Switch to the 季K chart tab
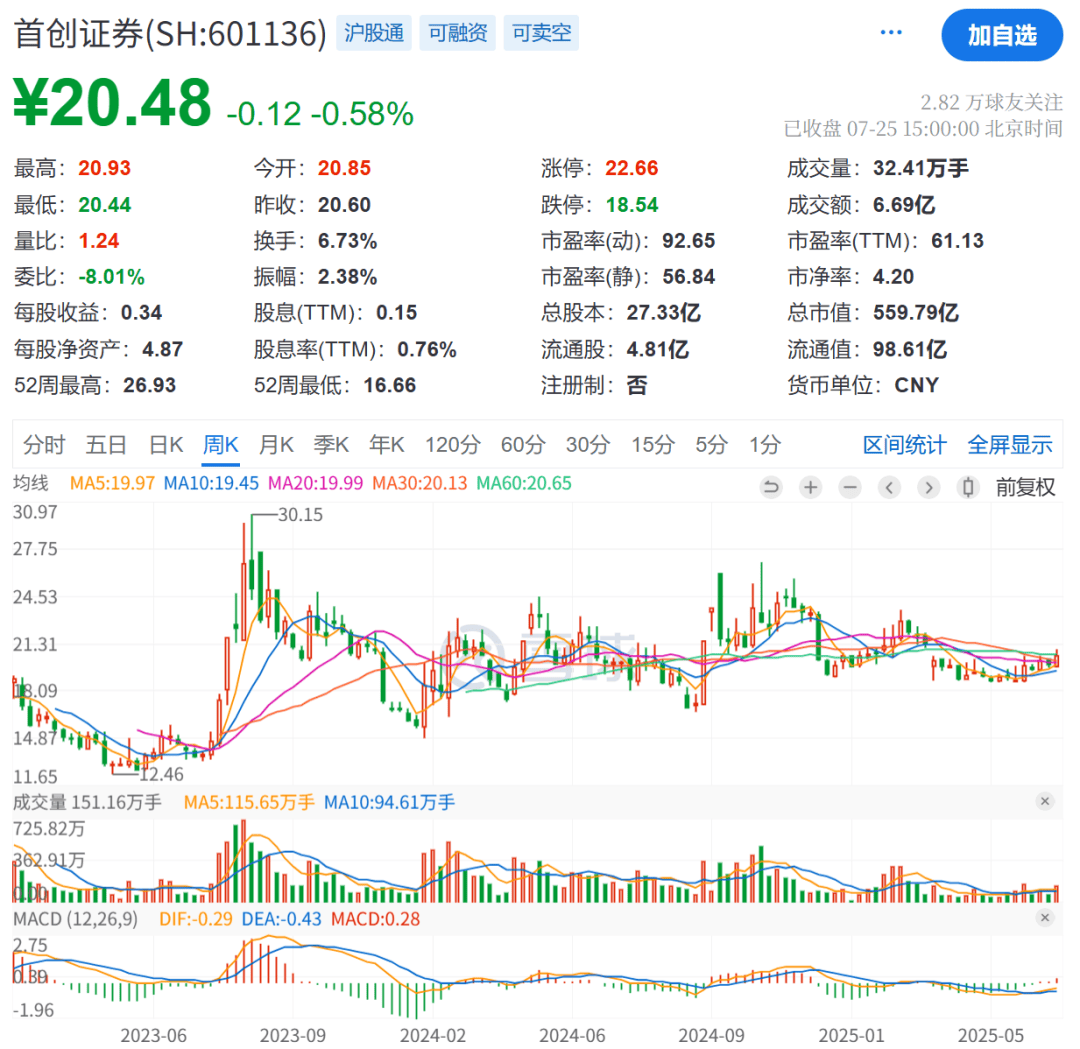 point(331,445)
